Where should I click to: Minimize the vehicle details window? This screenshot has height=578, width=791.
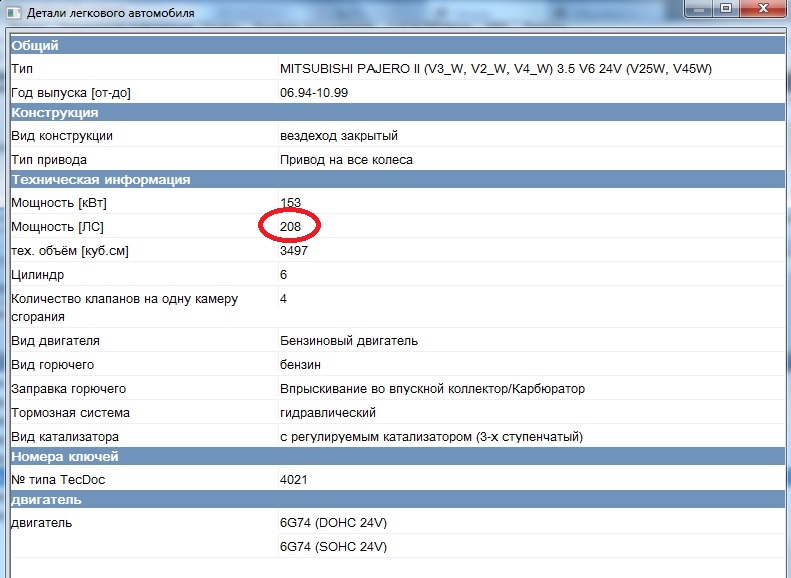pos(698,10)
